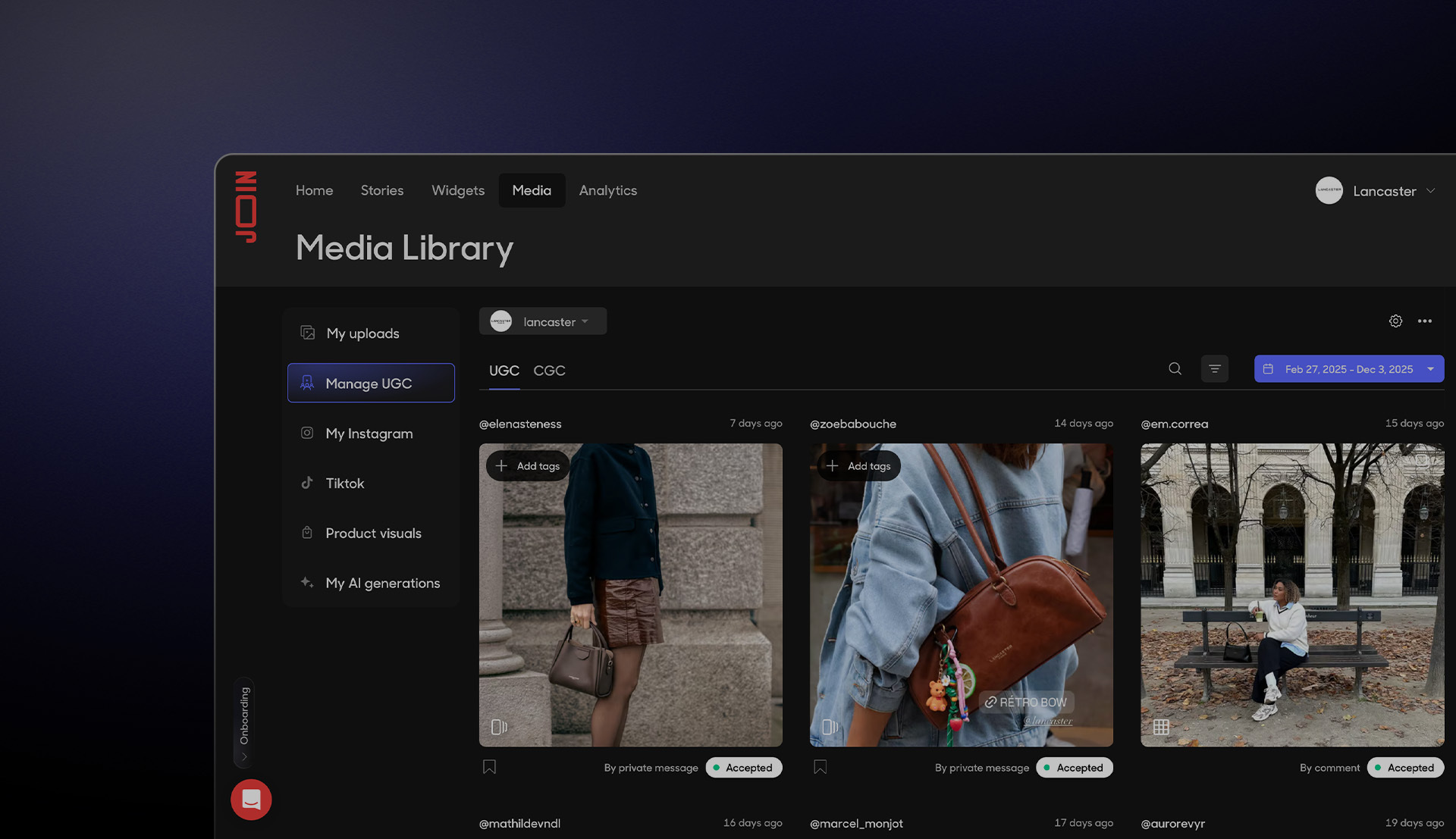Go to the Analytics menu item

pos(607,190)
